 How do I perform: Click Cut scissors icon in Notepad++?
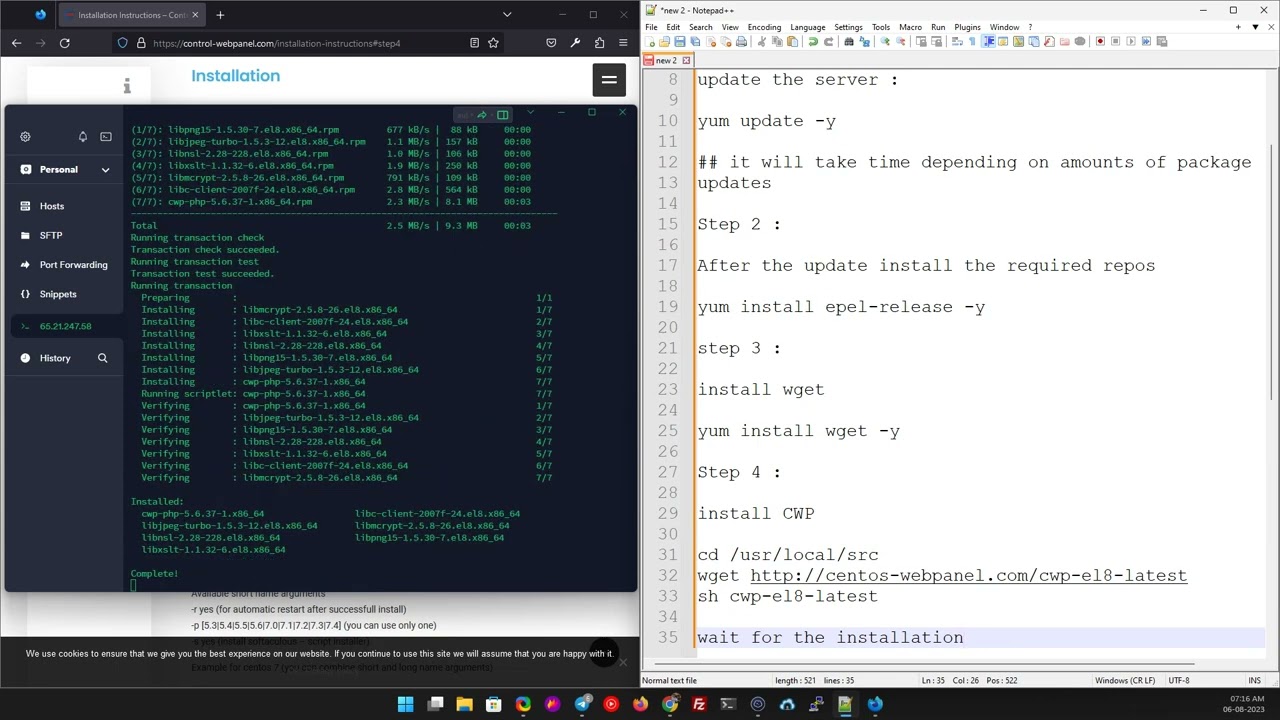(x=762, y=41)
